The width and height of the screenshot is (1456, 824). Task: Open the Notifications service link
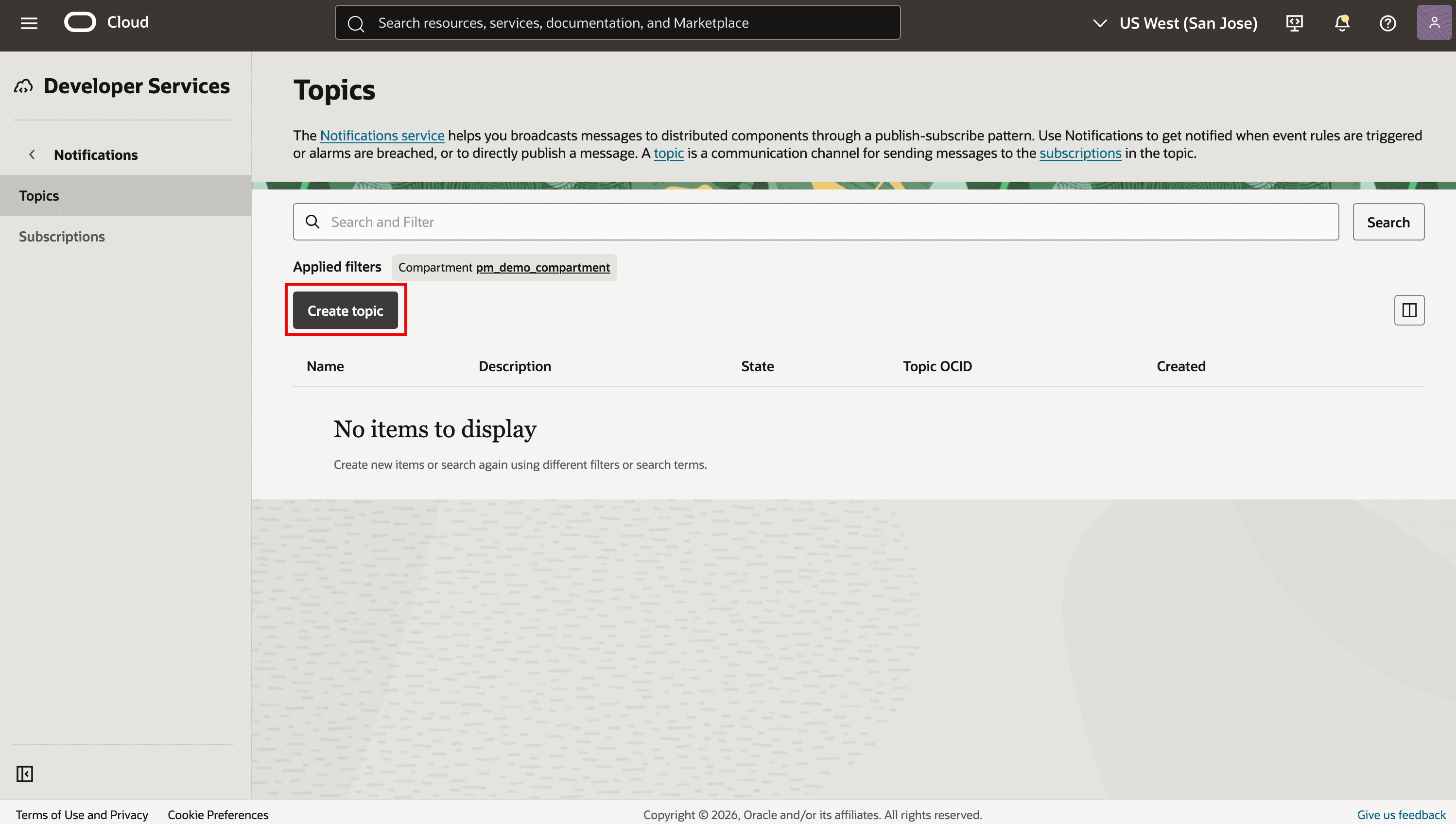382,135
